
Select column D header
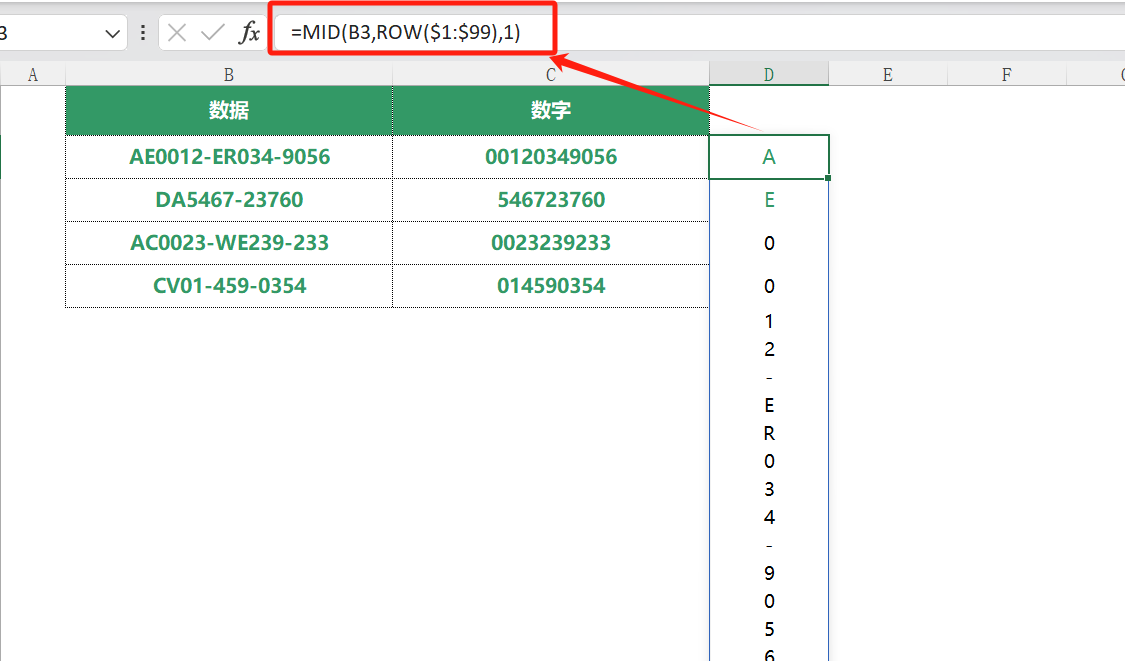[768, 75]
